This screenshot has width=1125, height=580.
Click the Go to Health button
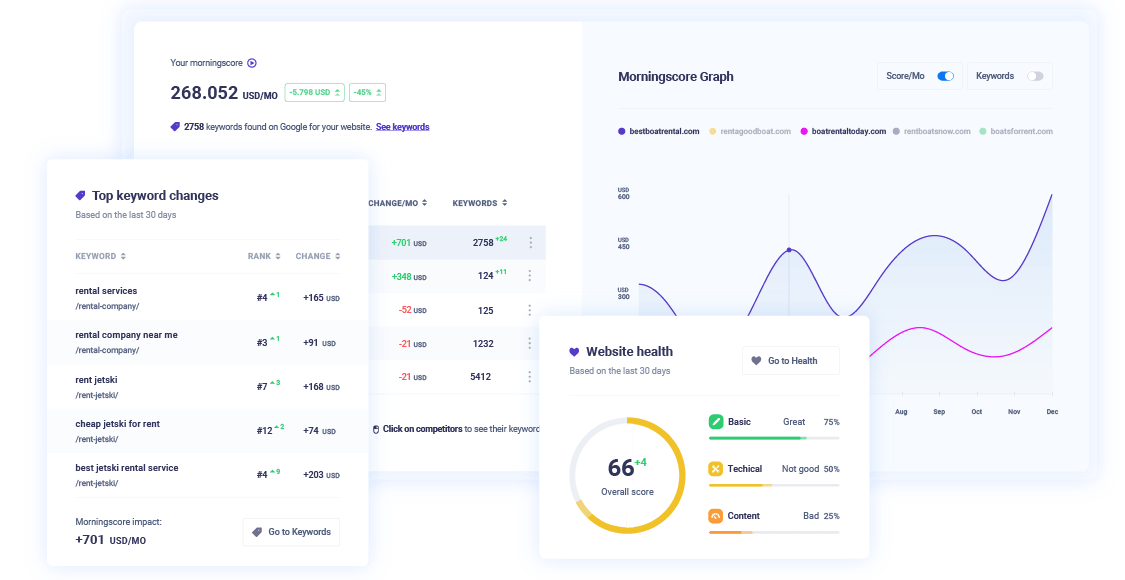790,360
